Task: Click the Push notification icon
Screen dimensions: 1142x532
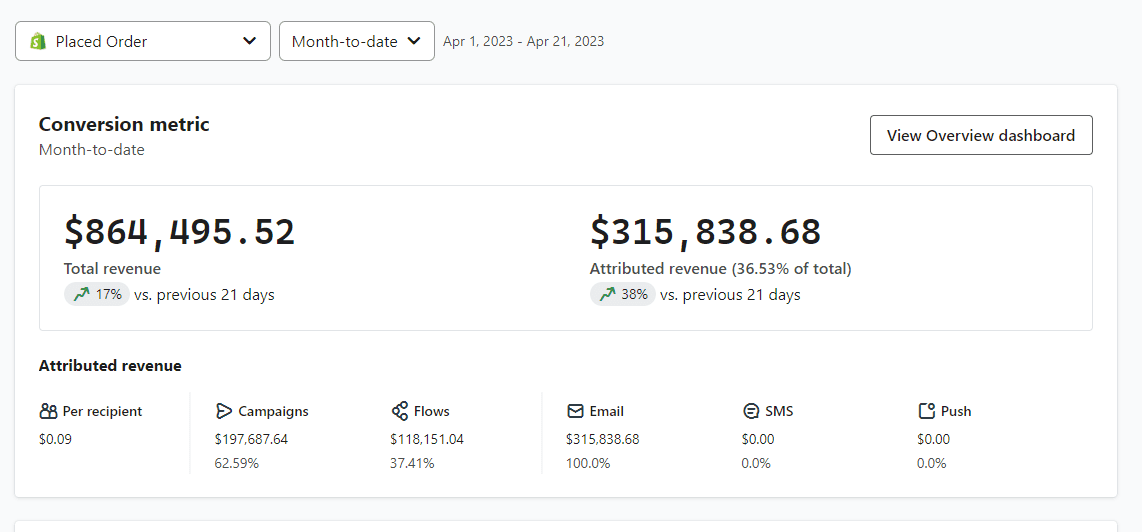Action: coord(926,411)
